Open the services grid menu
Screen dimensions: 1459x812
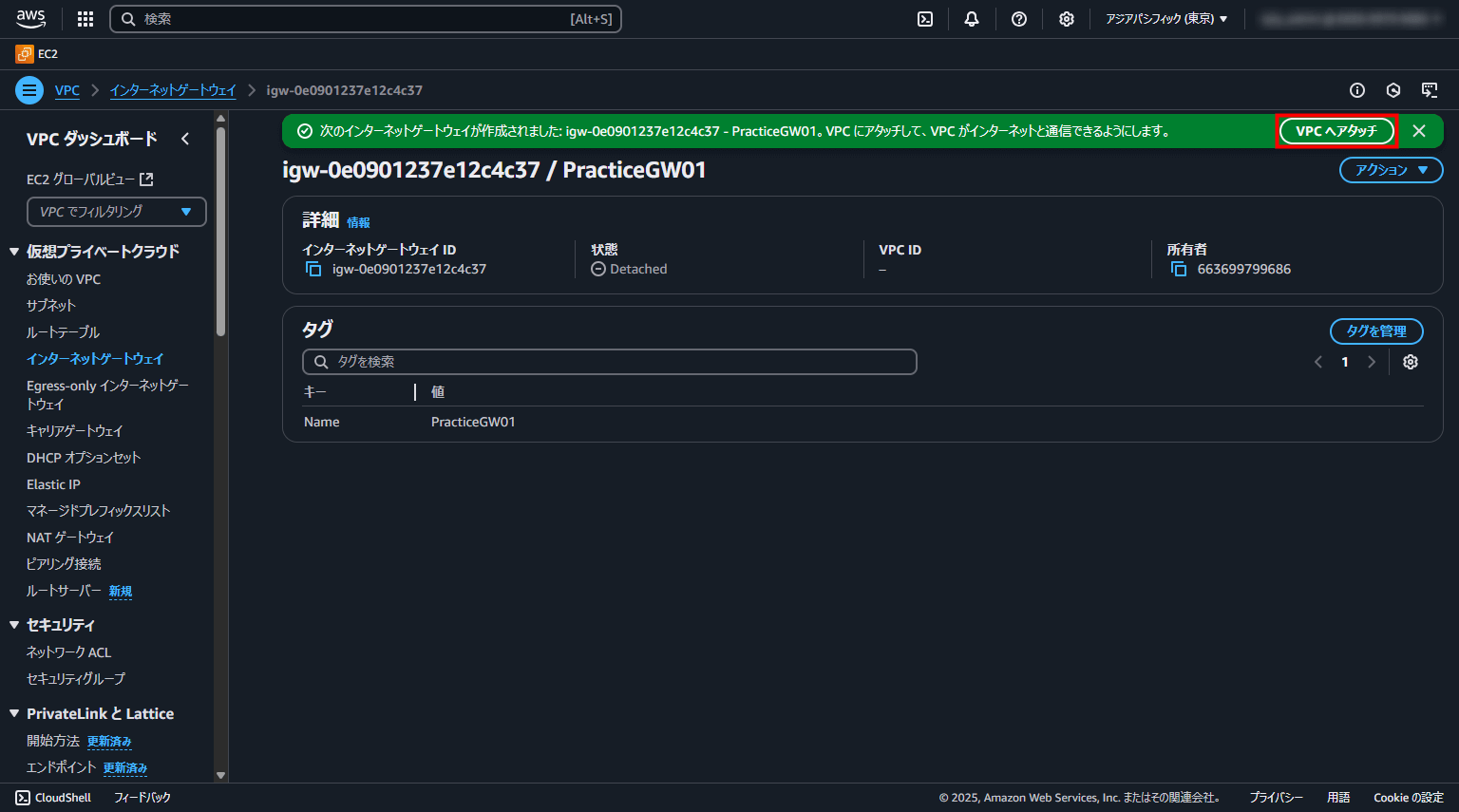(85, 19)
